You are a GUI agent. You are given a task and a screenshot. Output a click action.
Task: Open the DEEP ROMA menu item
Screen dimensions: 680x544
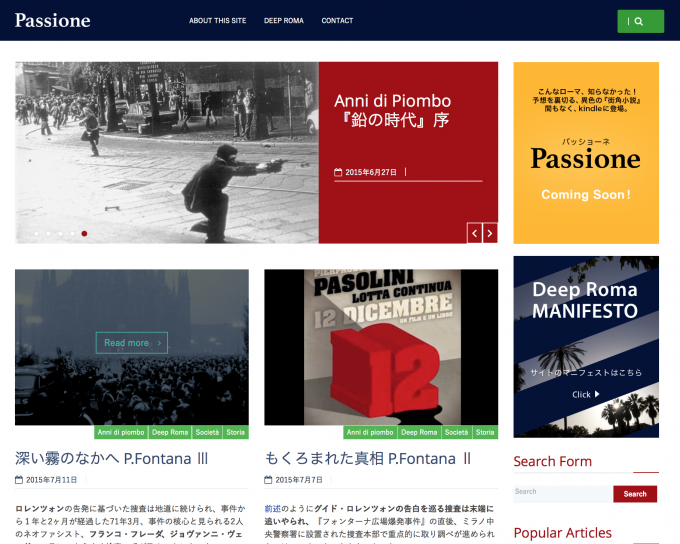(283, 21)
